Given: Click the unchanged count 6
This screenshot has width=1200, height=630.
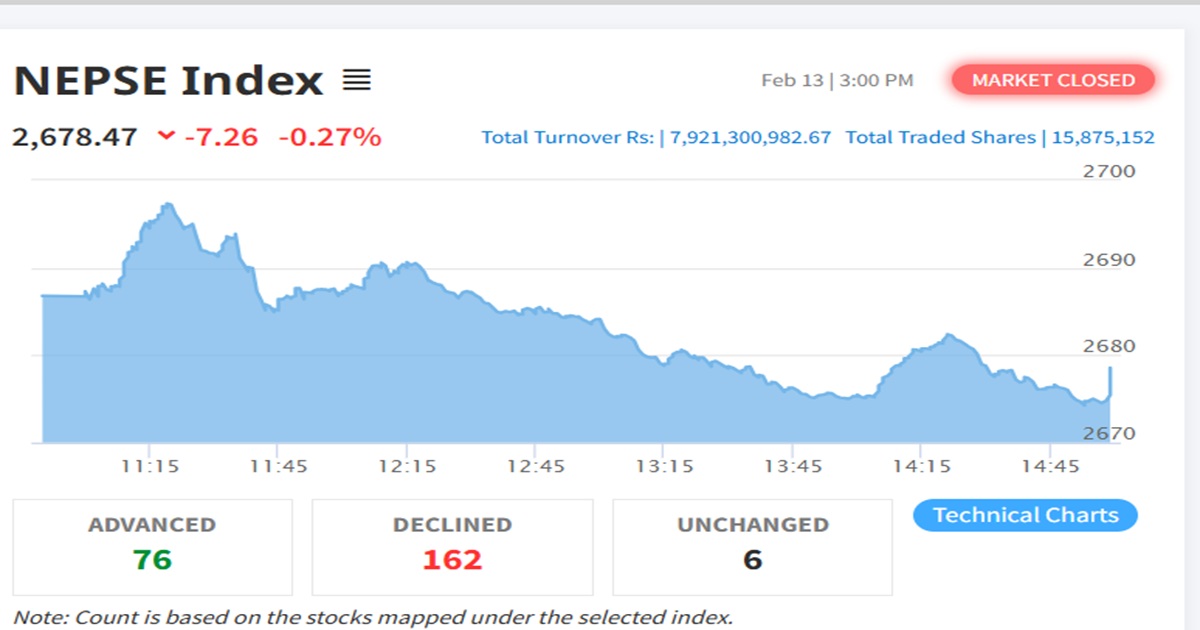Looking at the screenshot, I should [x=752, y=560].
